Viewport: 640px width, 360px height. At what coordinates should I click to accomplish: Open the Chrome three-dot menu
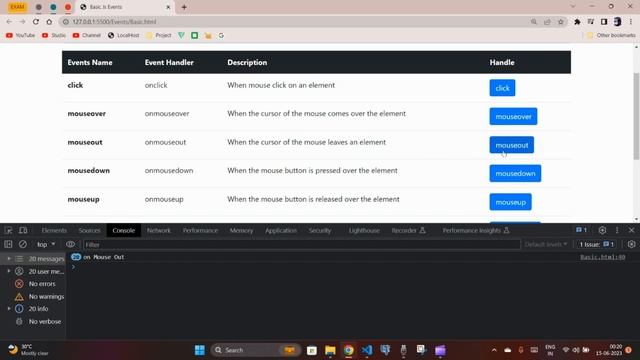click(631, 22)
